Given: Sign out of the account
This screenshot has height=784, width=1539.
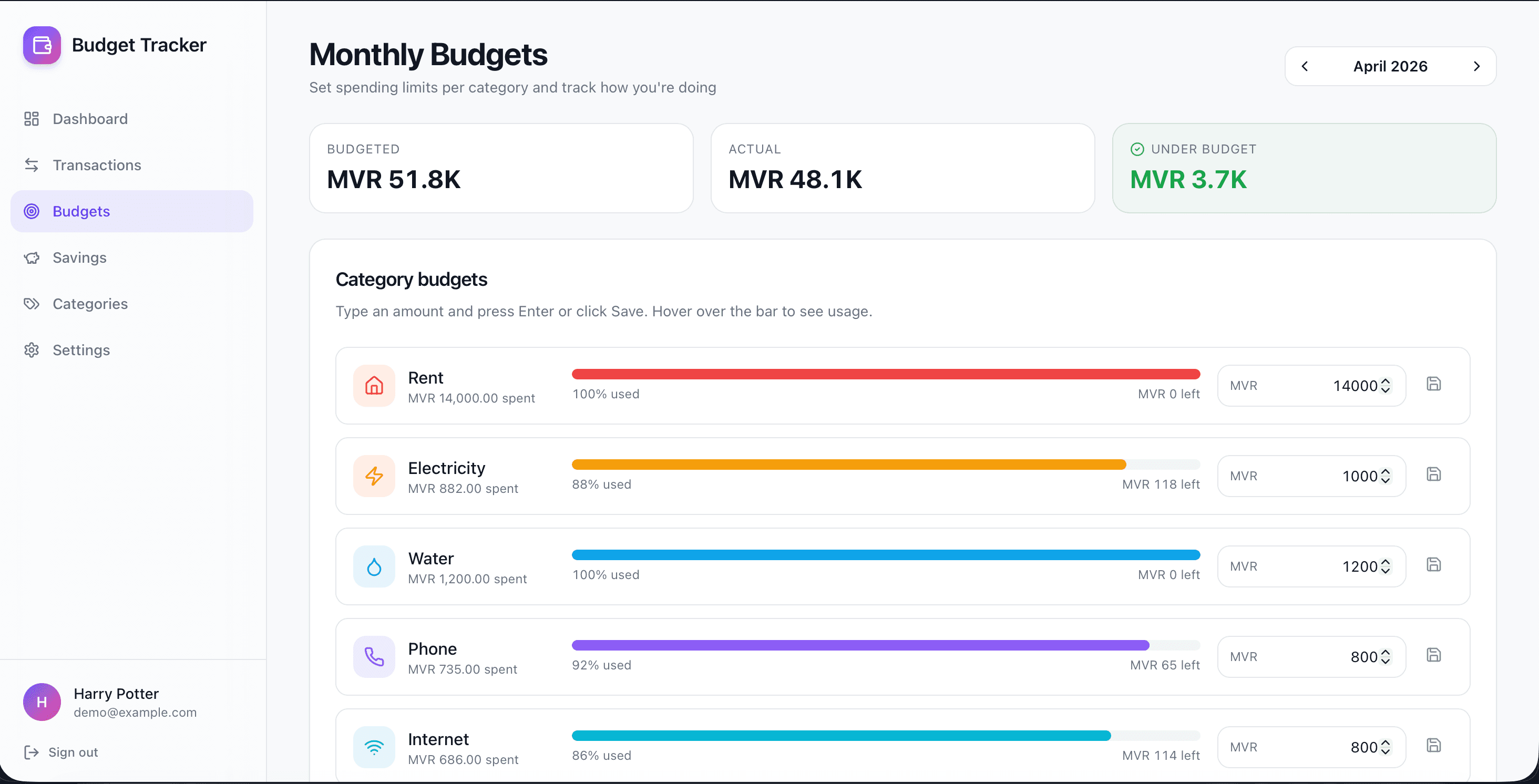Looking at the screenshot, I should tap(61, 752).
